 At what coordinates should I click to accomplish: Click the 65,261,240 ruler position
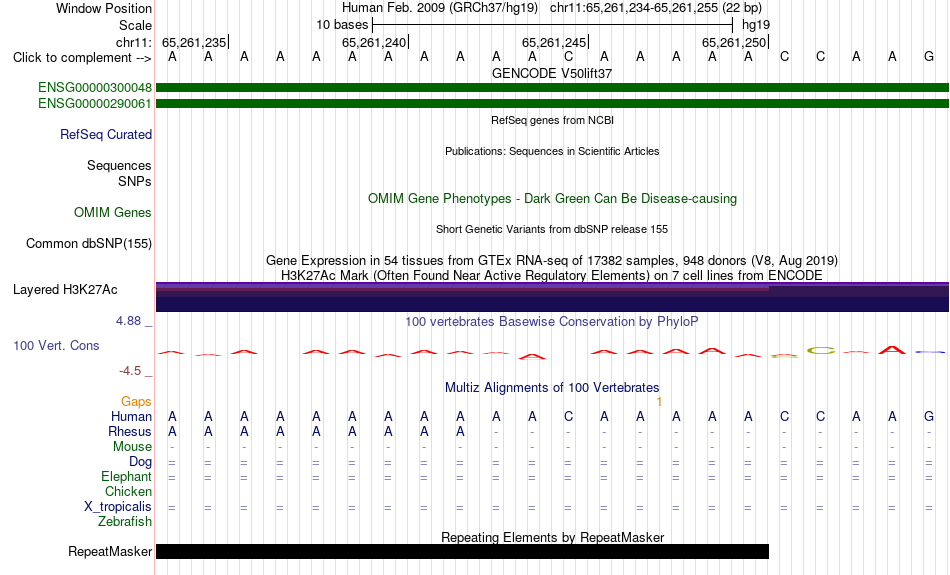pos(374,42)
